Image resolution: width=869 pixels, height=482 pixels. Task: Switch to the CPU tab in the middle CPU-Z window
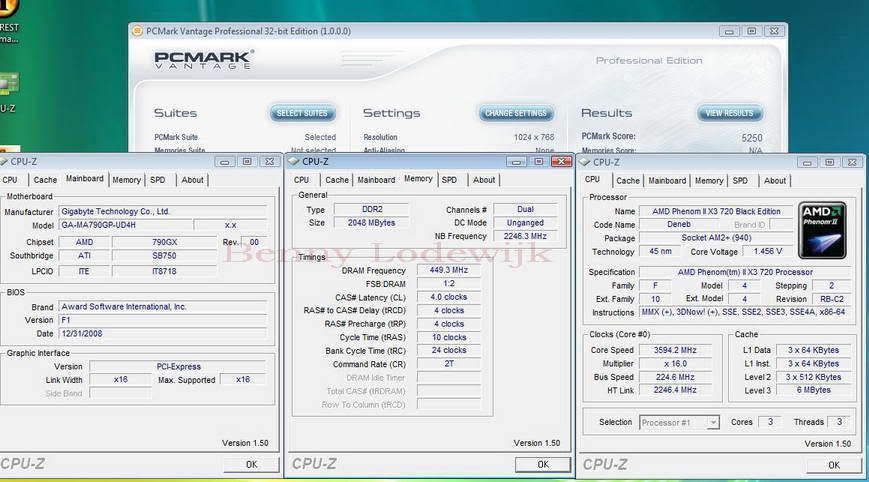tap(301, 180)
